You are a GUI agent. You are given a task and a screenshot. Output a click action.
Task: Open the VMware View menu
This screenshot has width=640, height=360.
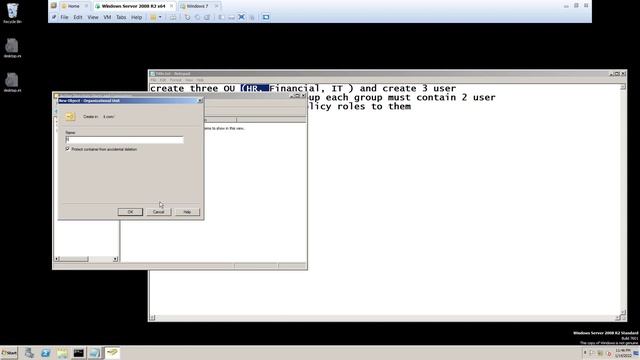click(x=93, y=17)
